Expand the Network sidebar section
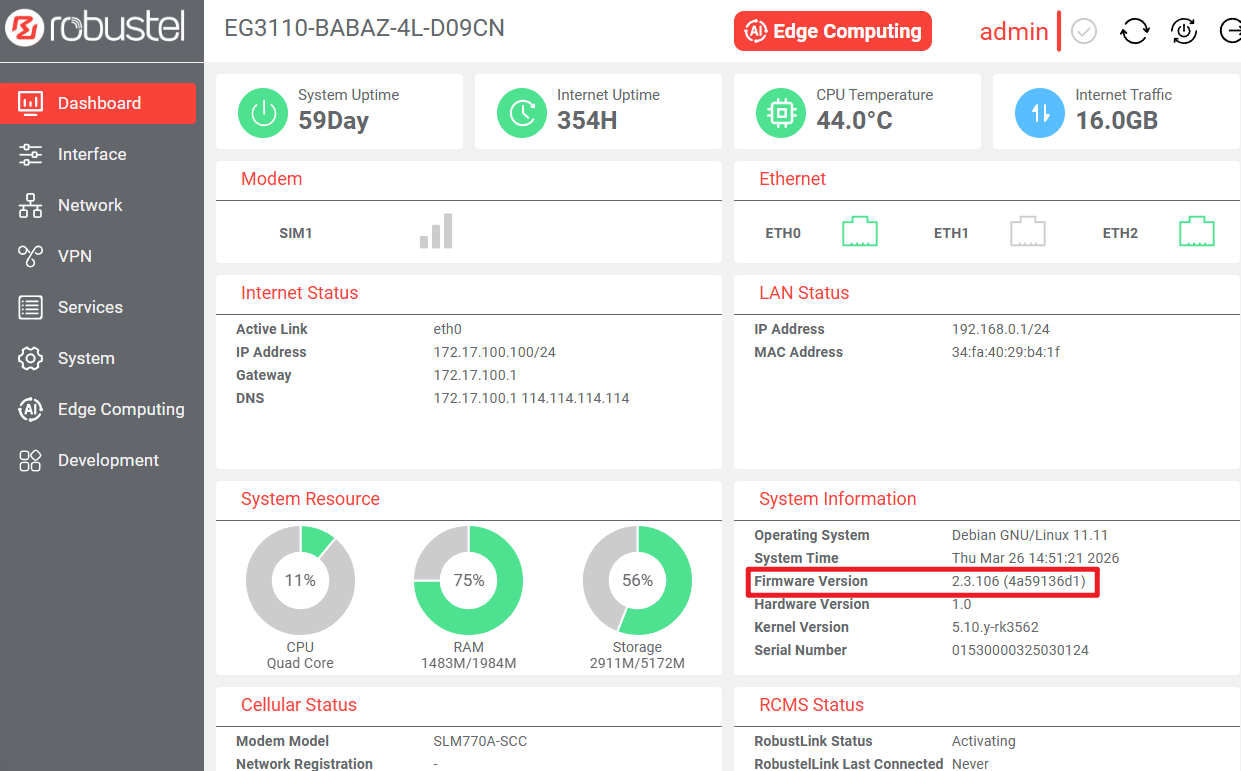The image size is (1241, 771). click(x=89, y=205)
